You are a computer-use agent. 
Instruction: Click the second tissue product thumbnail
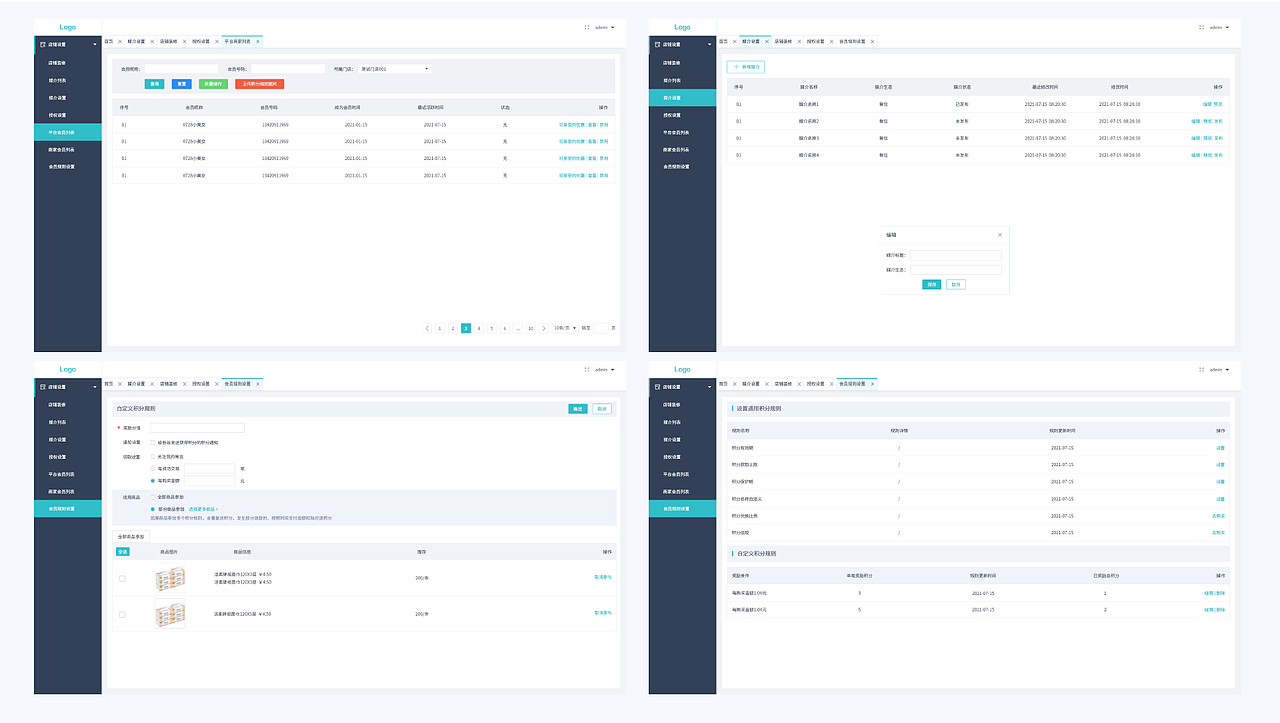[x=170, y=613]
